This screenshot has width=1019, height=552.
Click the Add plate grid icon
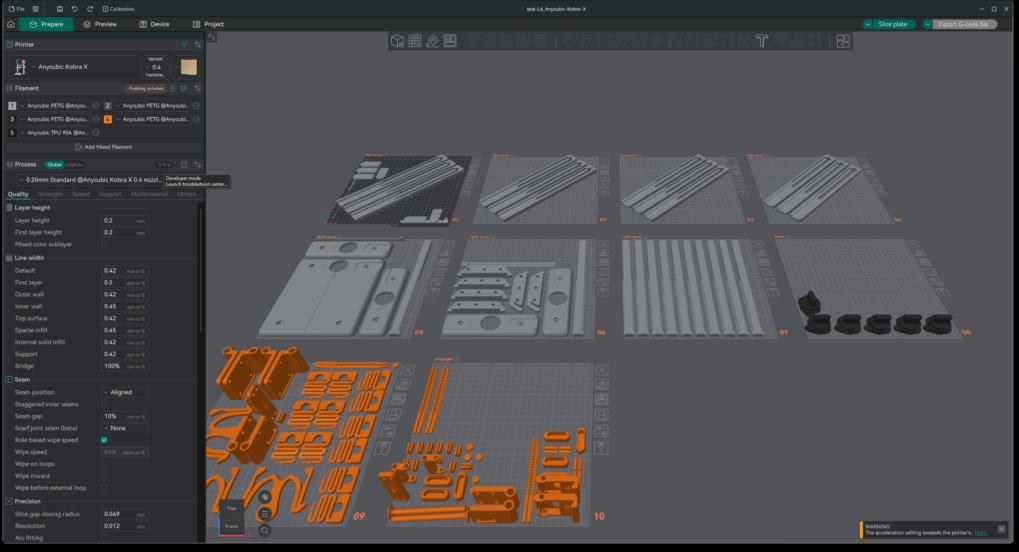click(x=415, y=41)
